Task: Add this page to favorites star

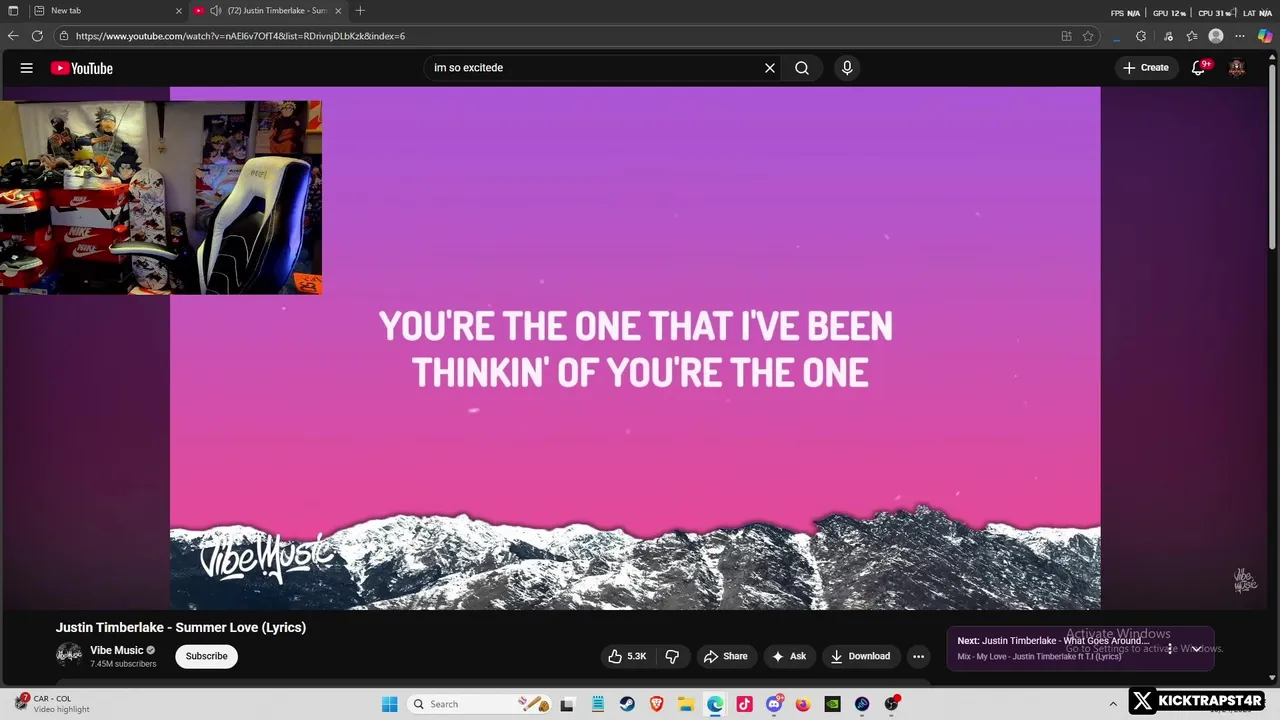Action: tap(1088, 36)
